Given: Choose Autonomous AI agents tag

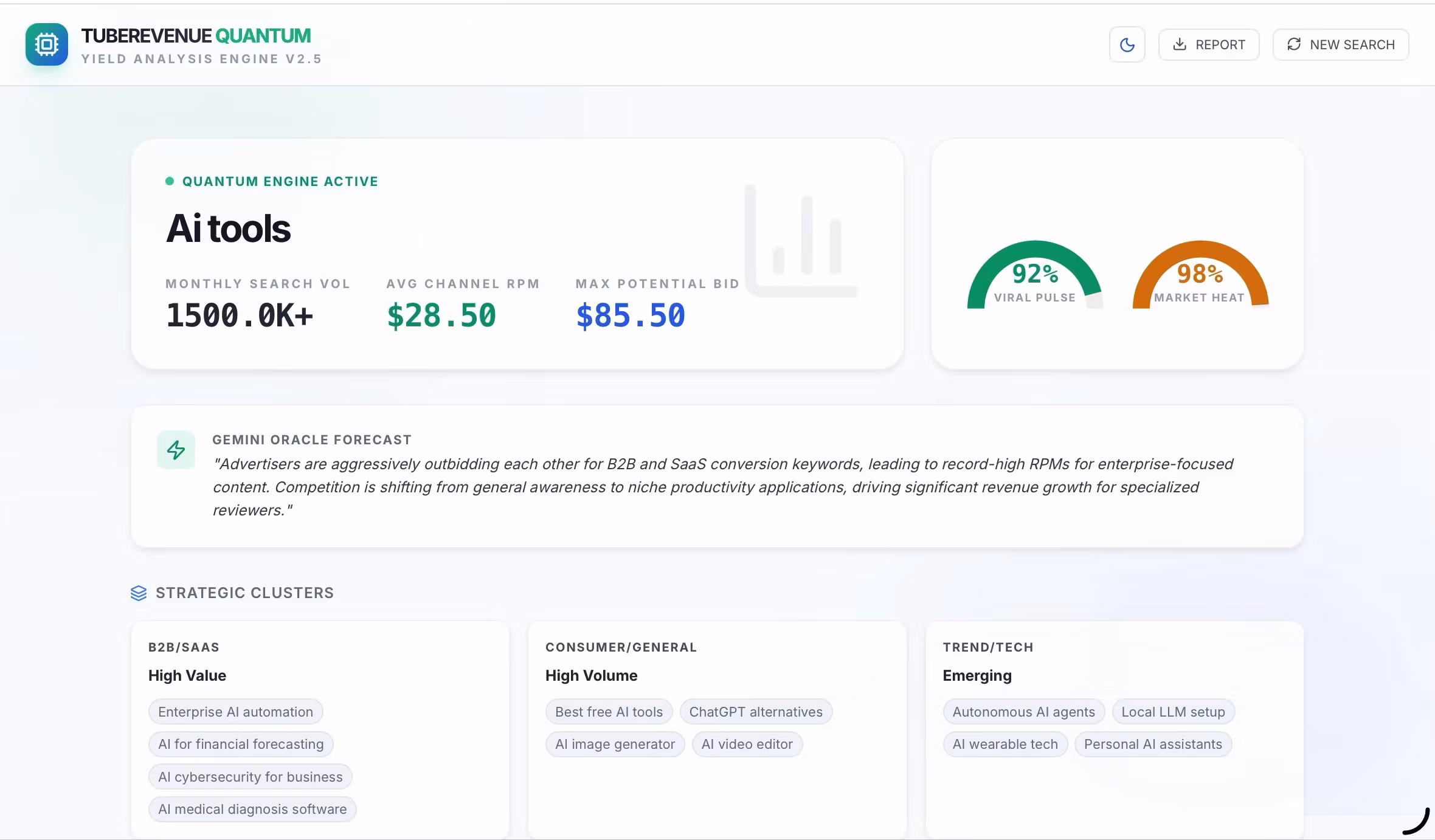Looking at the screenshot, I should [x=1023, y=712].
